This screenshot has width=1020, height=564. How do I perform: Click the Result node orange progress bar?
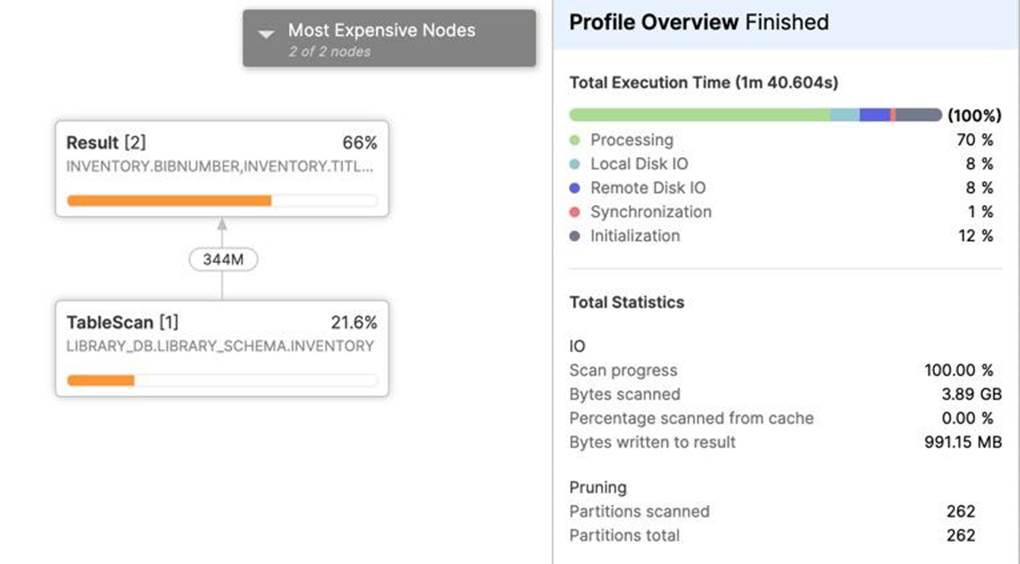[169, 200]
